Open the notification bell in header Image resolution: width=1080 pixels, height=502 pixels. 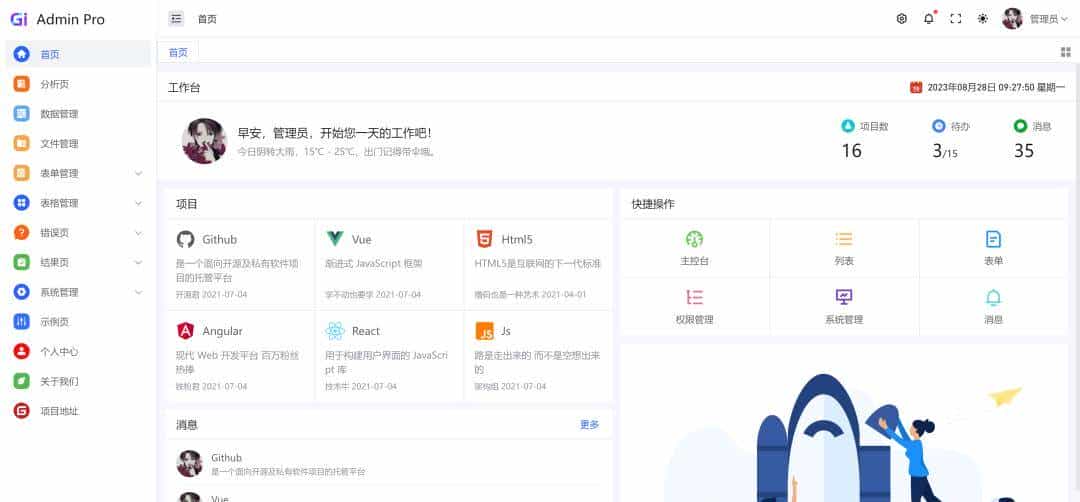coord(928,19)
